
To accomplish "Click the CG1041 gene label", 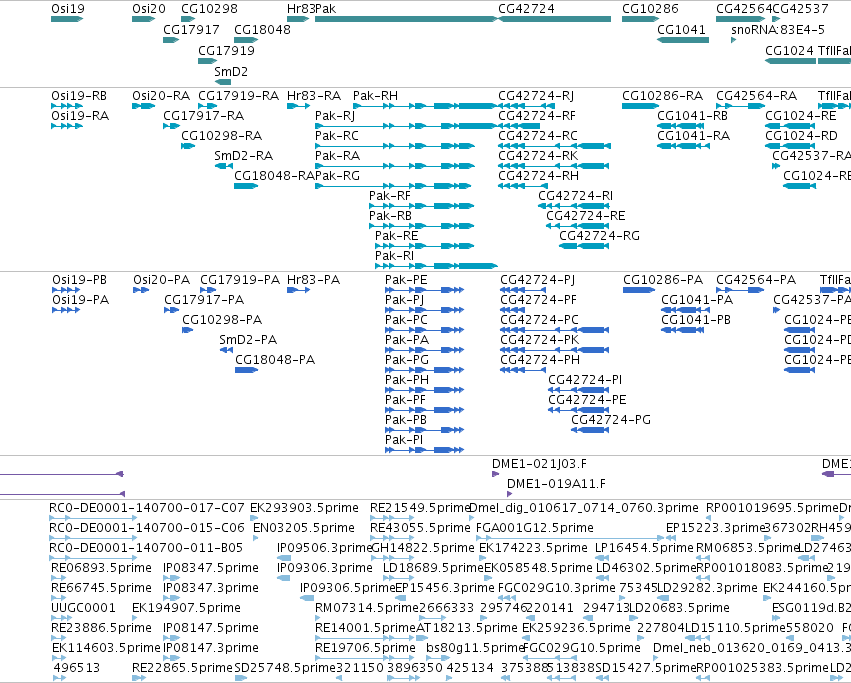I will click(x=681, y=29).
